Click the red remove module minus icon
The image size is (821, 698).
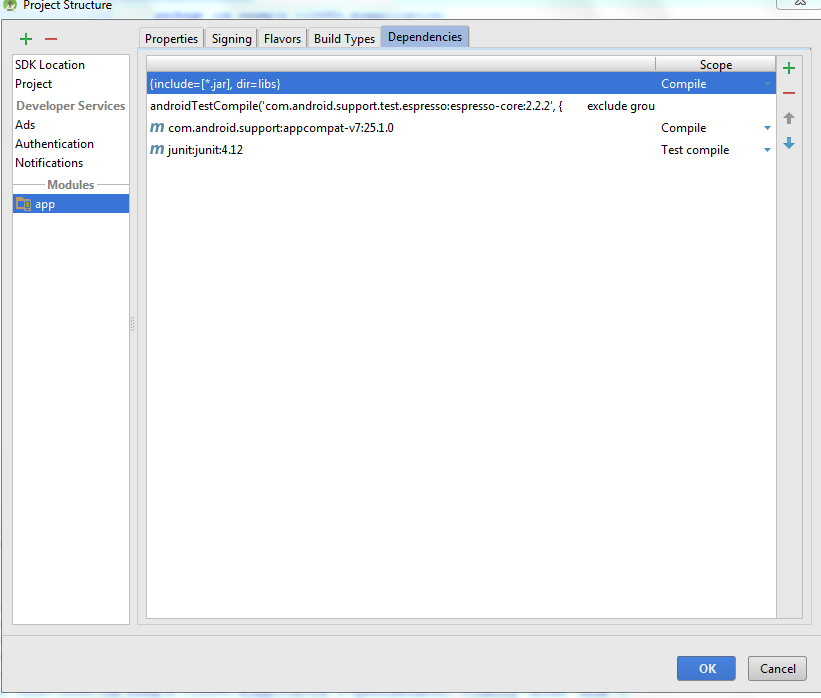point(51,39)
